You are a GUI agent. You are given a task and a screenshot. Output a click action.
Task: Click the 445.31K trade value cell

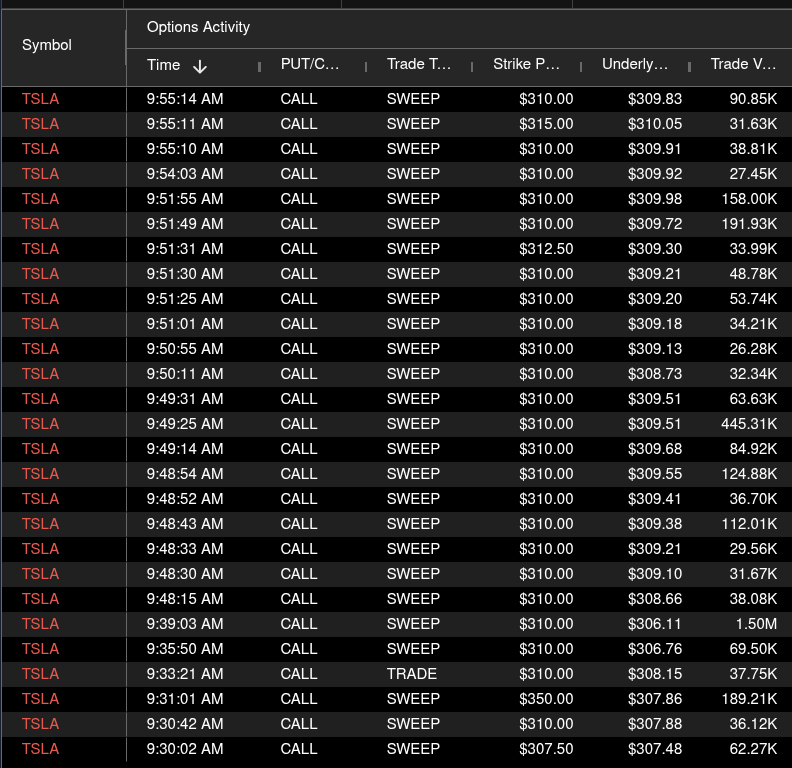749,424
